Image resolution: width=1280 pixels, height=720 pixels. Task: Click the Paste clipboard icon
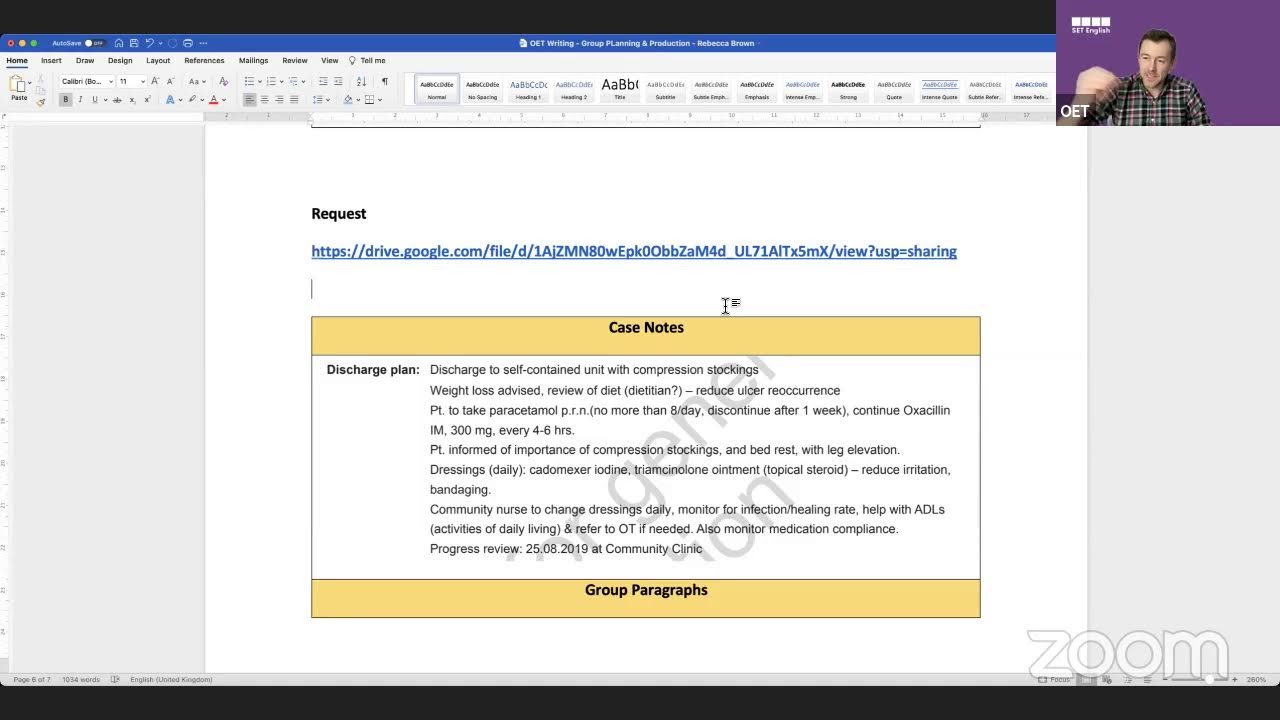point(18,84)
